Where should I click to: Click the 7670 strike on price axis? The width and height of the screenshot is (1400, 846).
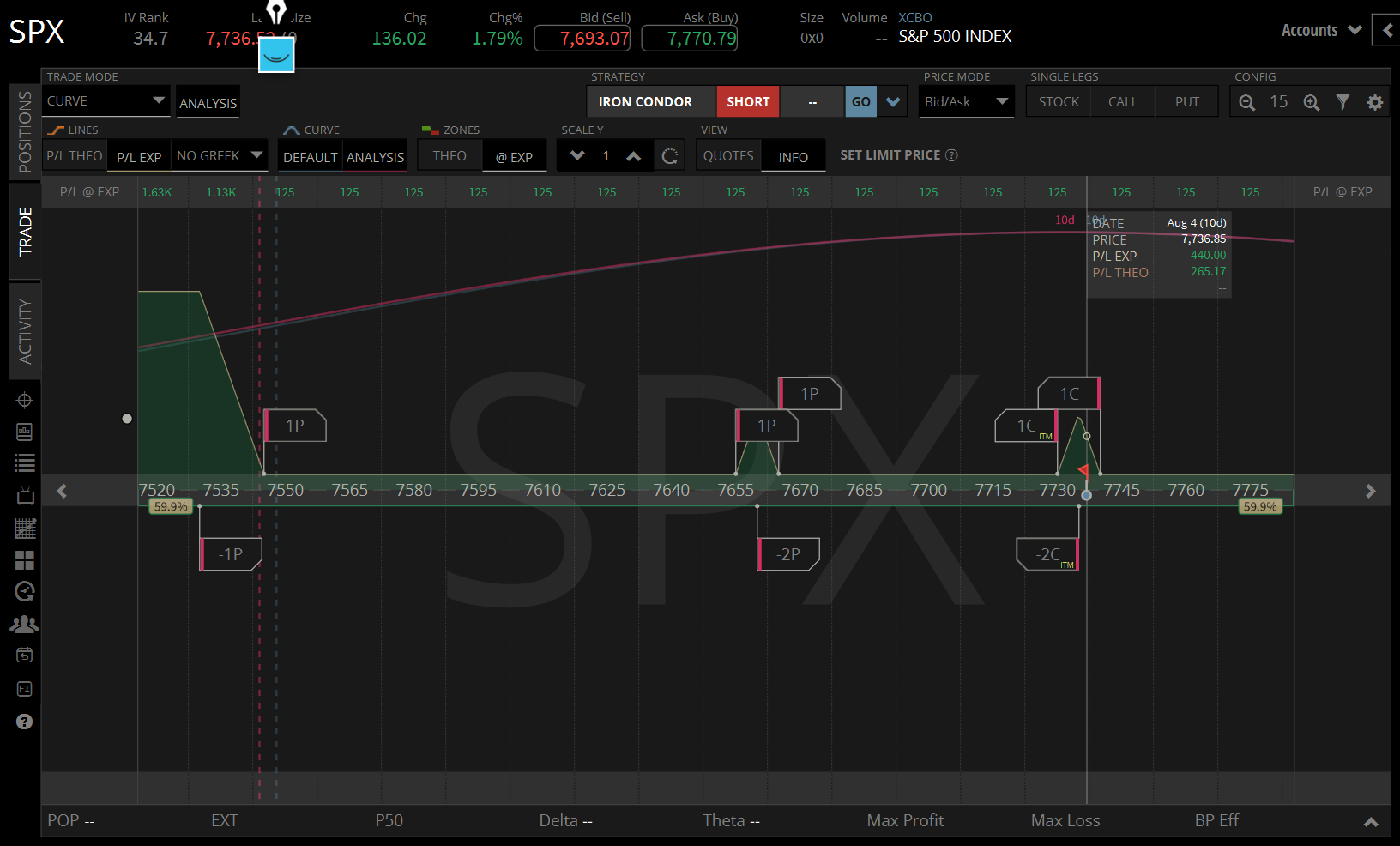point(800,490)
